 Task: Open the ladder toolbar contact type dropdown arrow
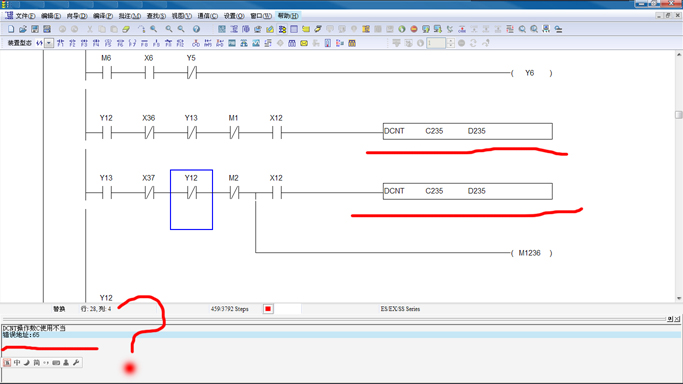(49, 43)
